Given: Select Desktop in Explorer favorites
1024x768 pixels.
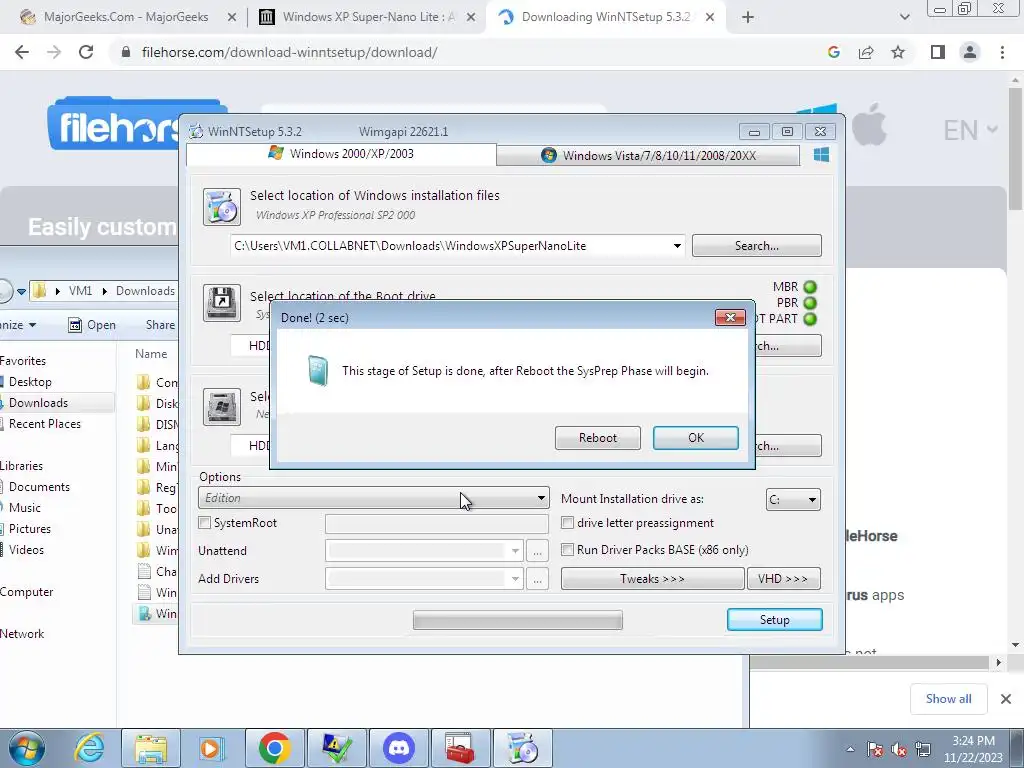Looking at the screenshot, I should [x=30, y=382].
